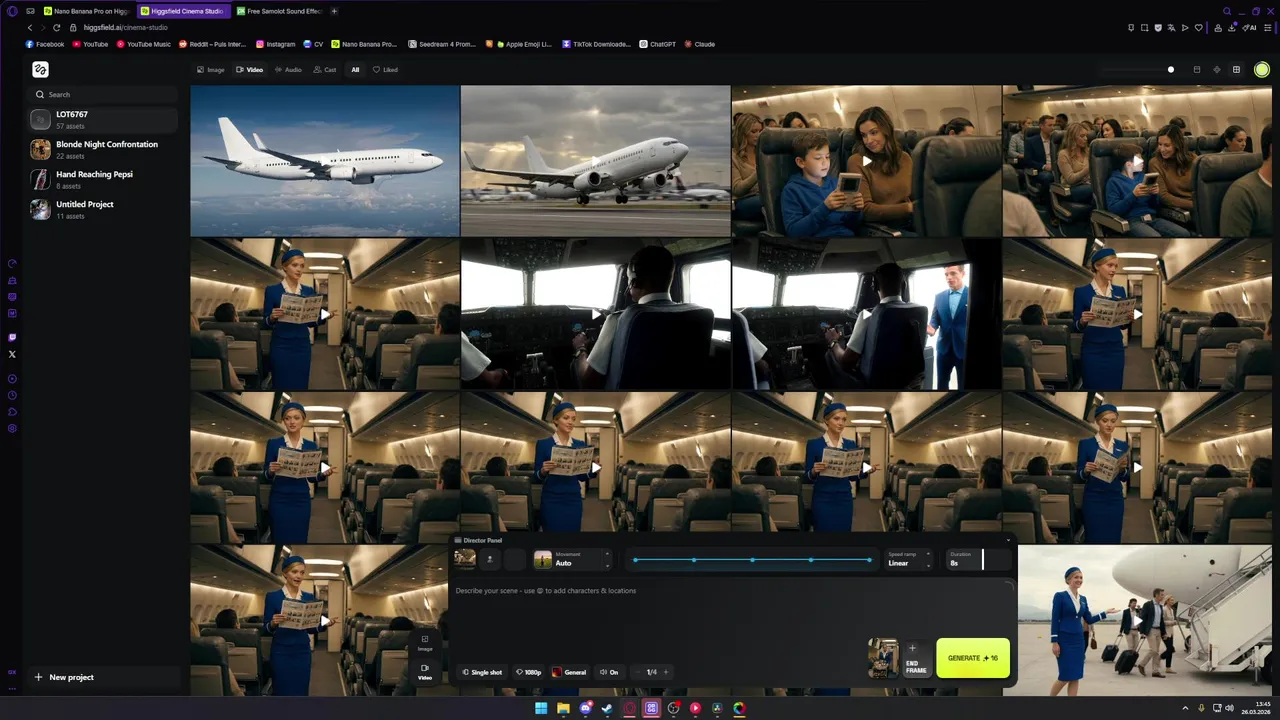The image size is (1280, 720).
Task: Decrease generation count with minus
Action: pyautogui.click(x=637, y=672)
